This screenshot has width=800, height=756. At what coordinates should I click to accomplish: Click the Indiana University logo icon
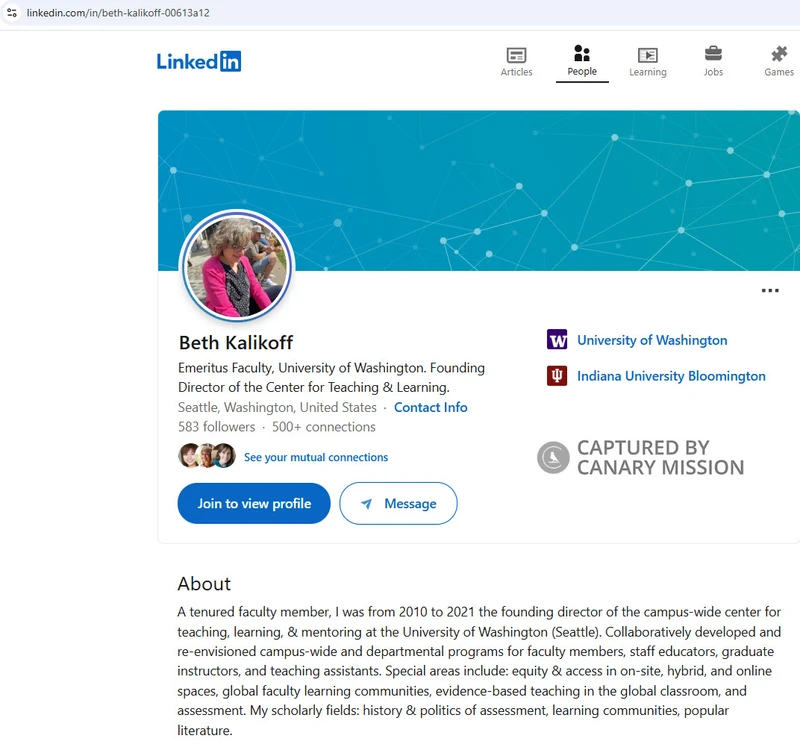(557, 376)
